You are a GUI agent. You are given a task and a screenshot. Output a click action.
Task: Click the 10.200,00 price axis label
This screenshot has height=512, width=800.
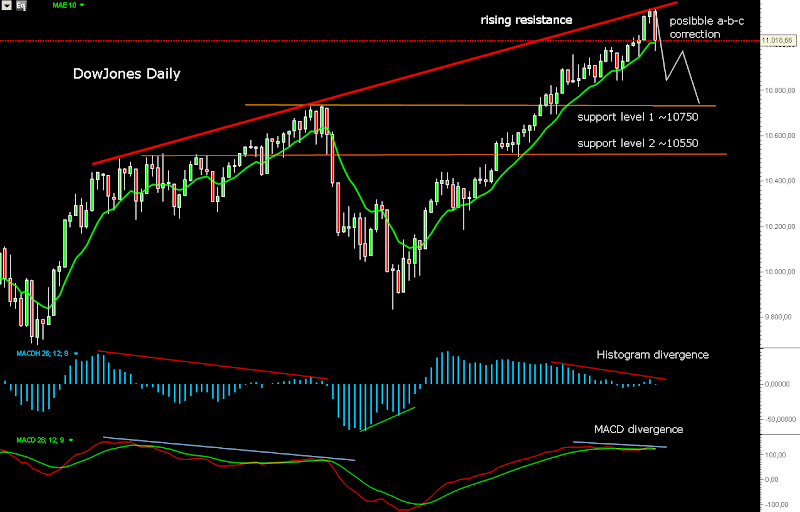pos(779,226)
